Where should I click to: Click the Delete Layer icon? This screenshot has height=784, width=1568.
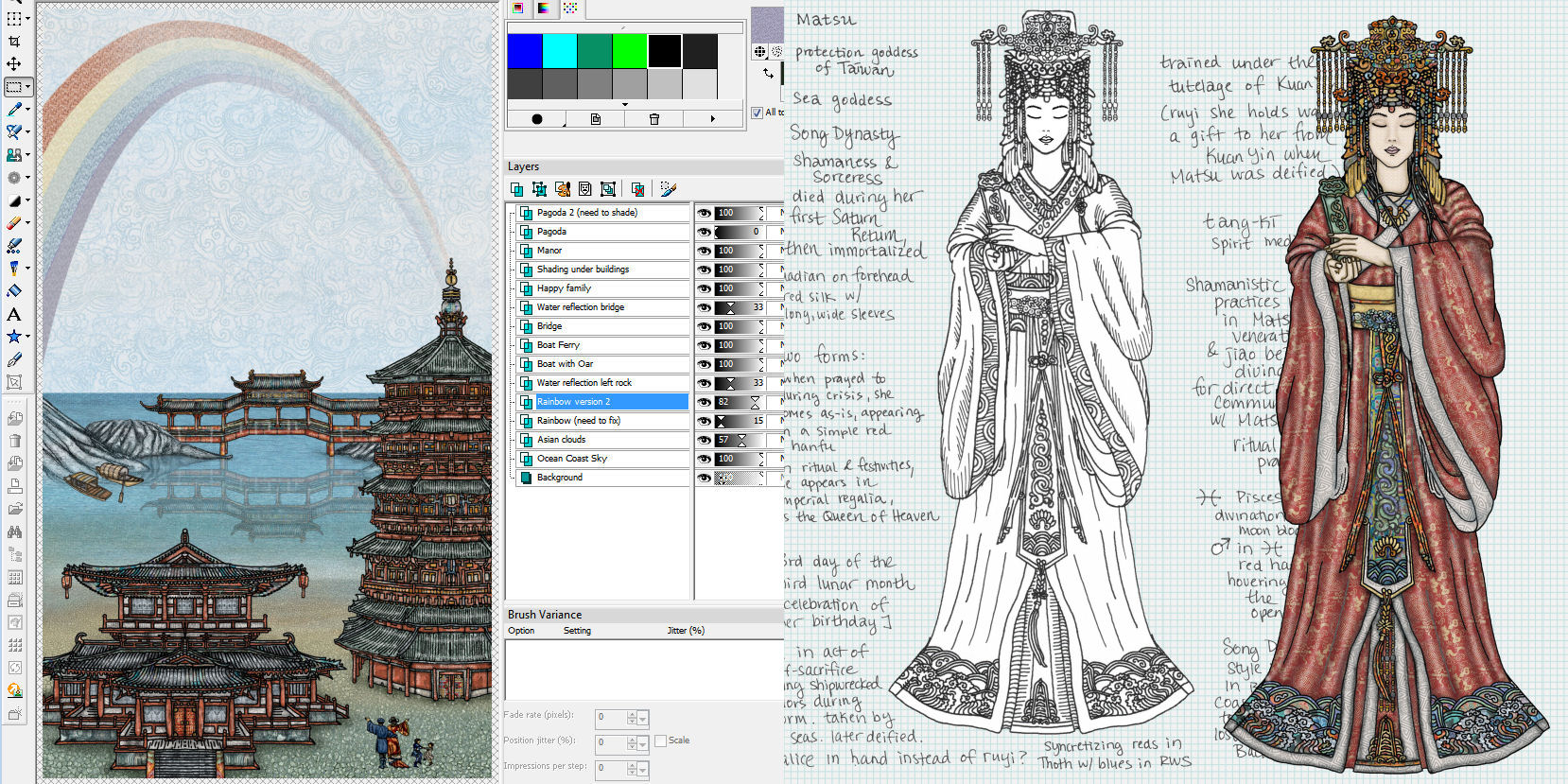[x=637, y=189]
